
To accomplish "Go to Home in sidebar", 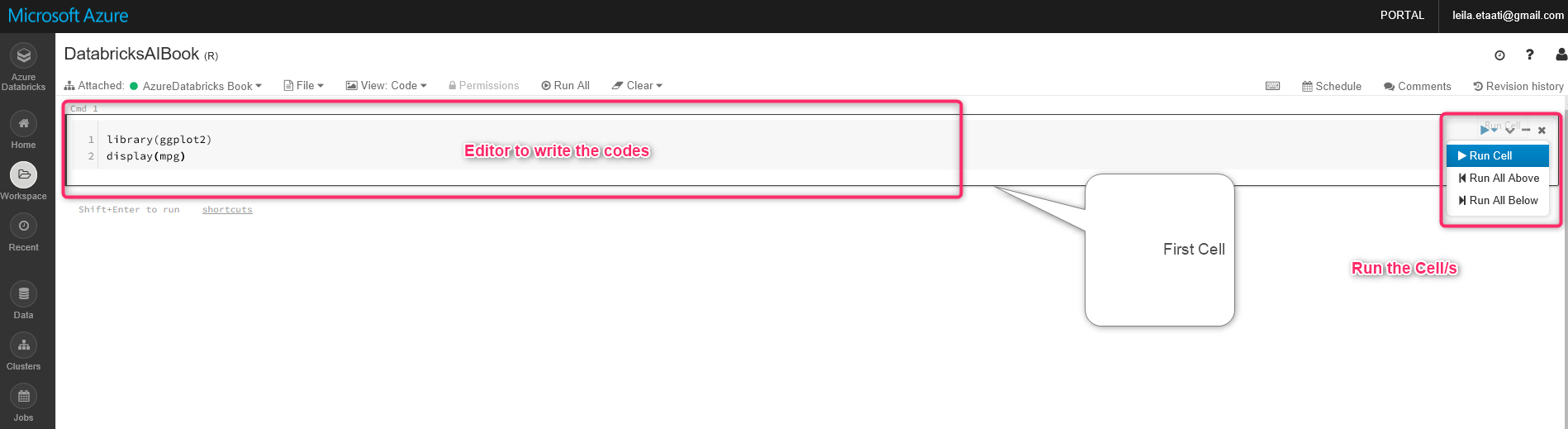I will [23, 124].
